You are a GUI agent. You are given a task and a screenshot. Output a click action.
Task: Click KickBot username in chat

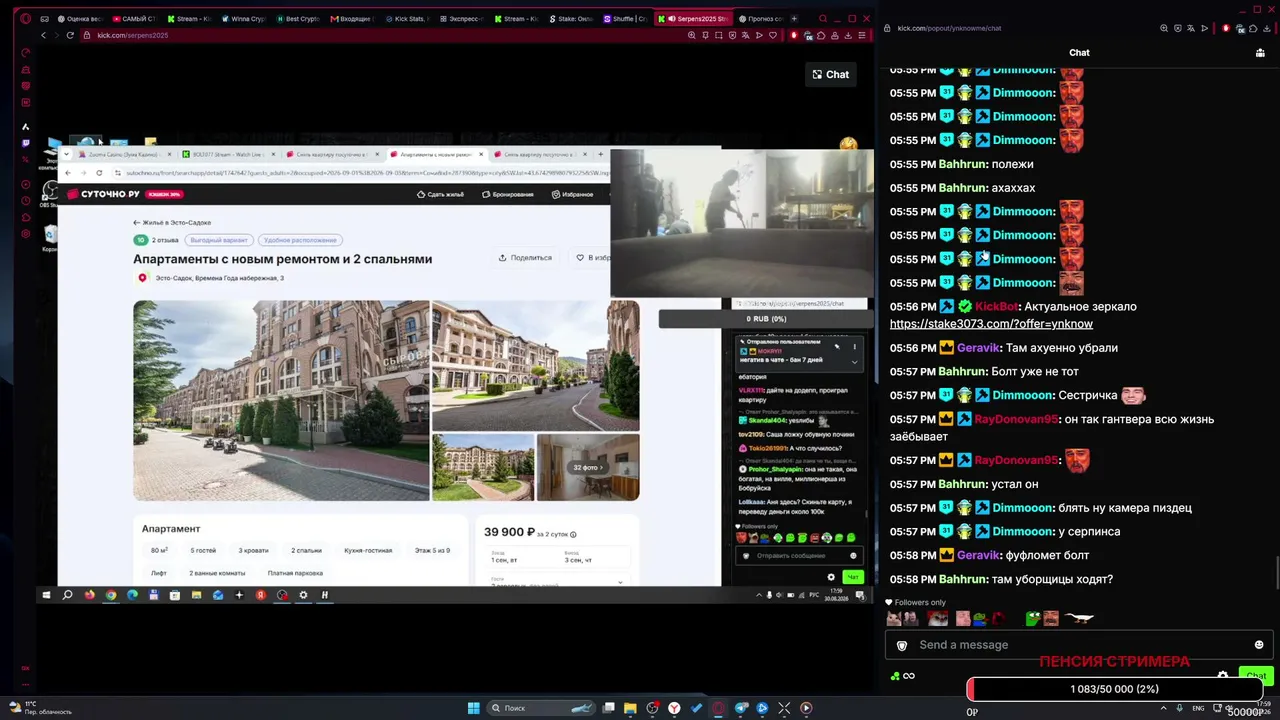tap(996, 307)
